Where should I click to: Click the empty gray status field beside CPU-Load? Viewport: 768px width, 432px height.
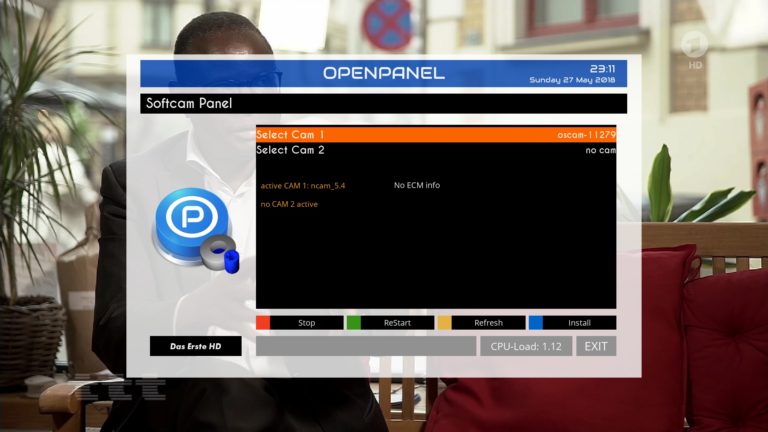pos(365,346)
